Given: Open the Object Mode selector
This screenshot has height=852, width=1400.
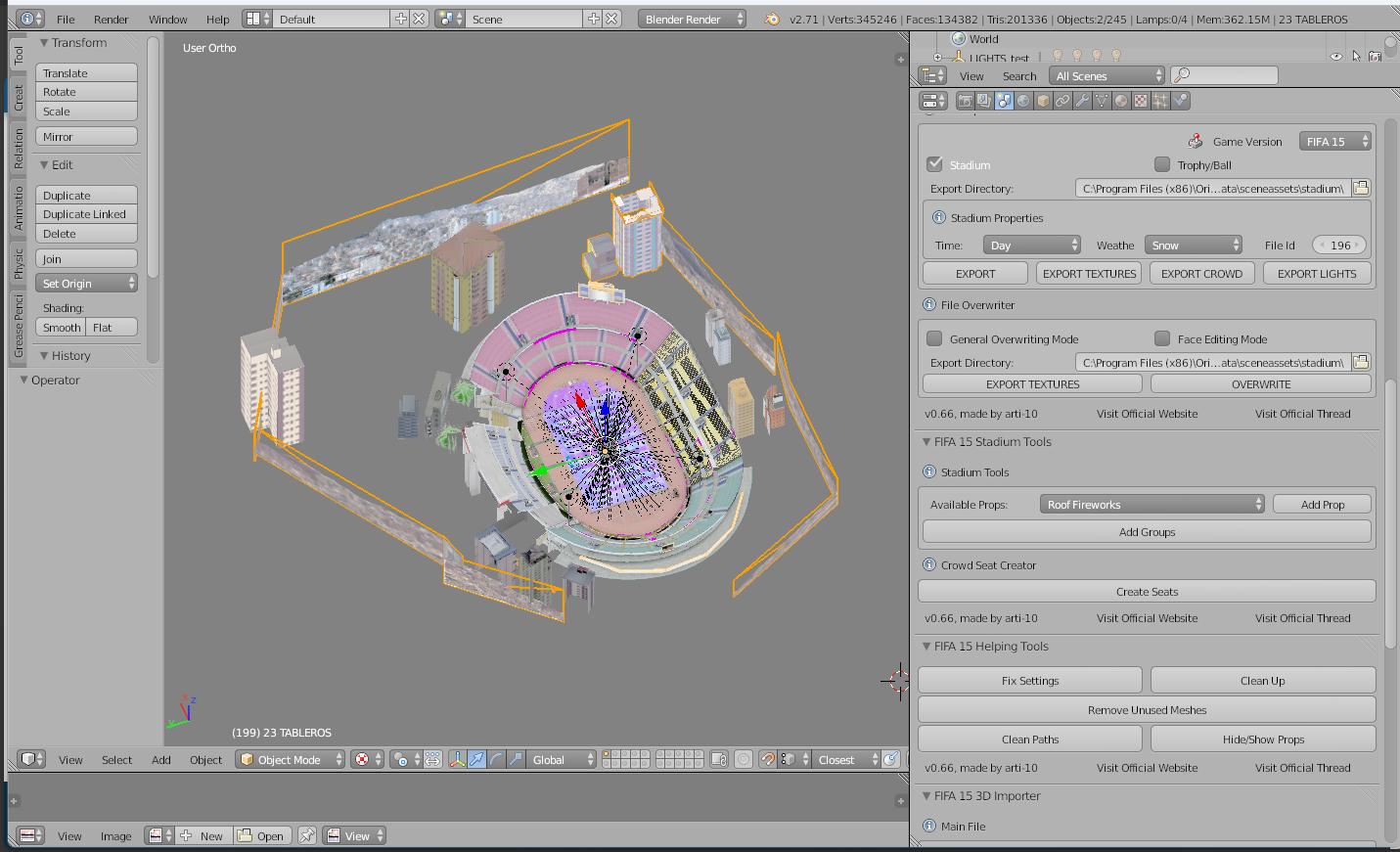Looking at the screenshot, I should [291, 759].
